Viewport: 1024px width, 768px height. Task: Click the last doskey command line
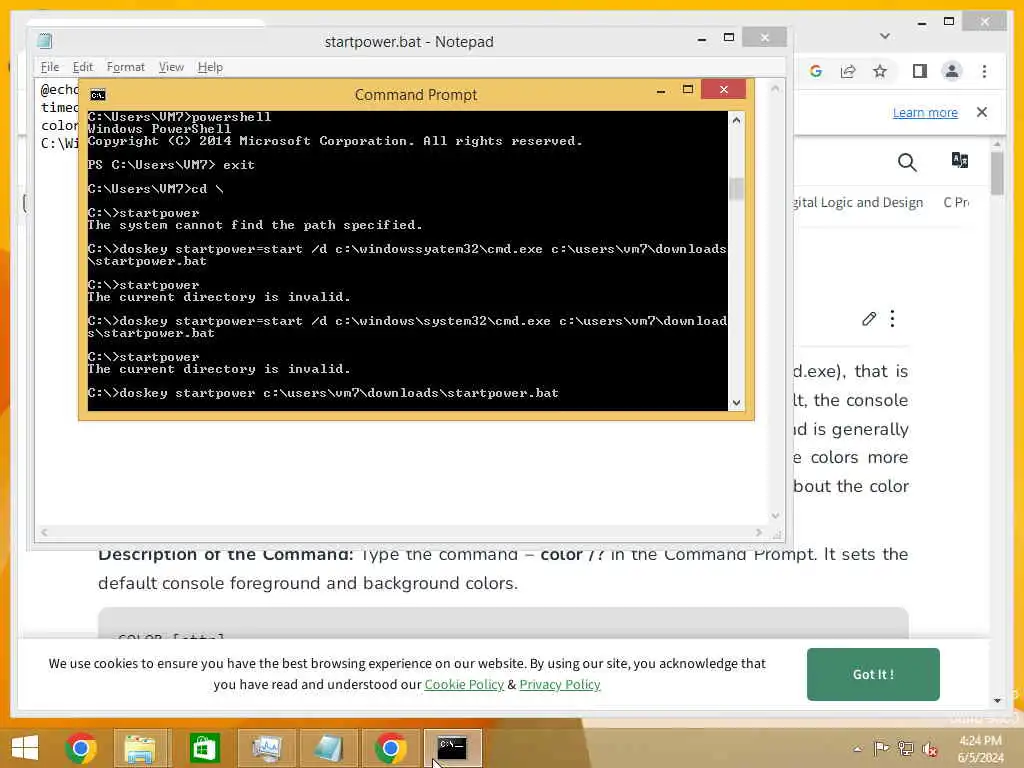[323, 393]
